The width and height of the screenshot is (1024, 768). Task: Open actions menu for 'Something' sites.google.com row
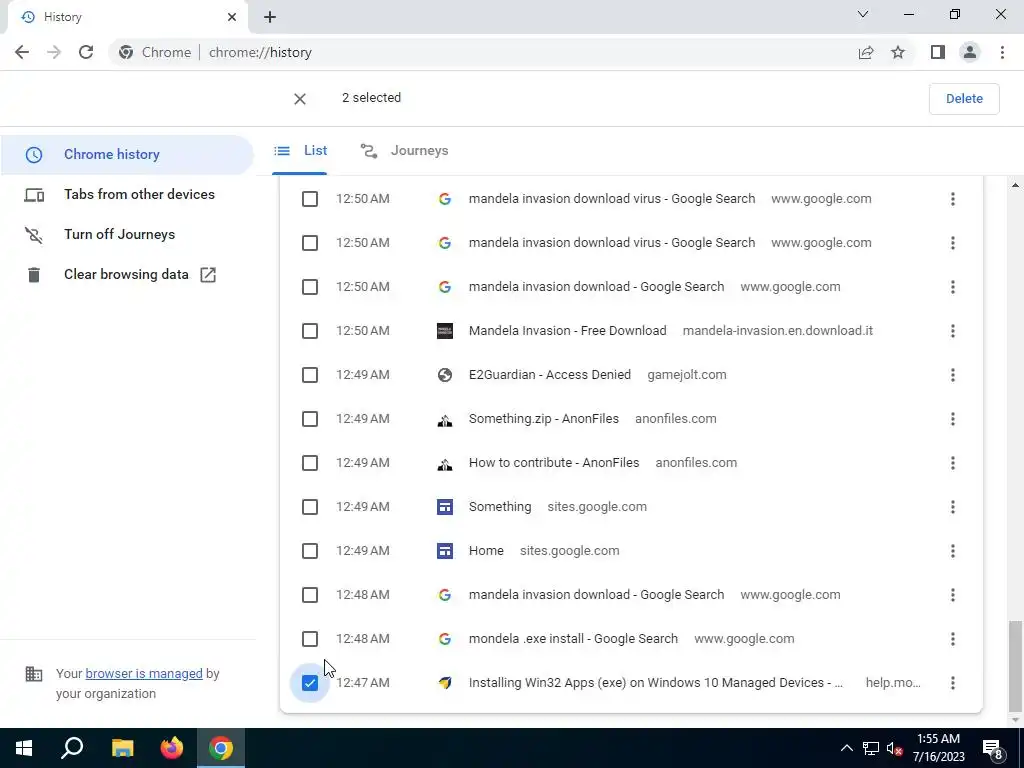tap(953, 507)
